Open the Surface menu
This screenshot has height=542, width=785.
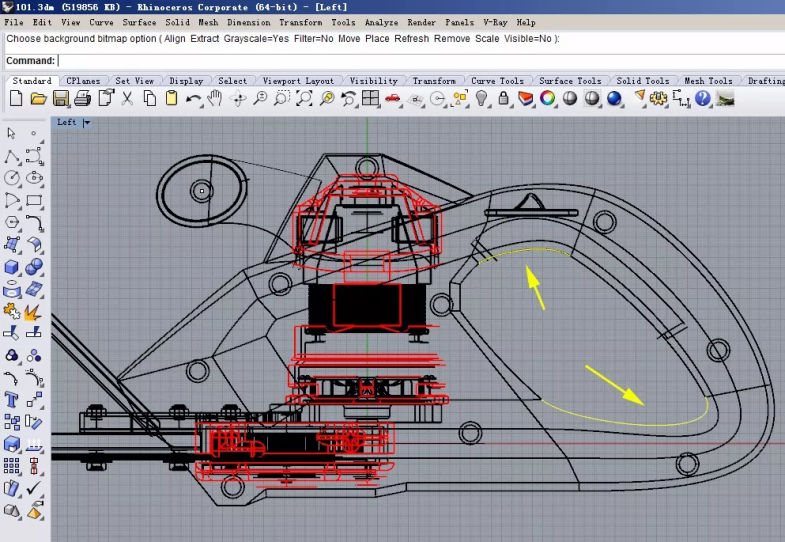coord(139,22)
